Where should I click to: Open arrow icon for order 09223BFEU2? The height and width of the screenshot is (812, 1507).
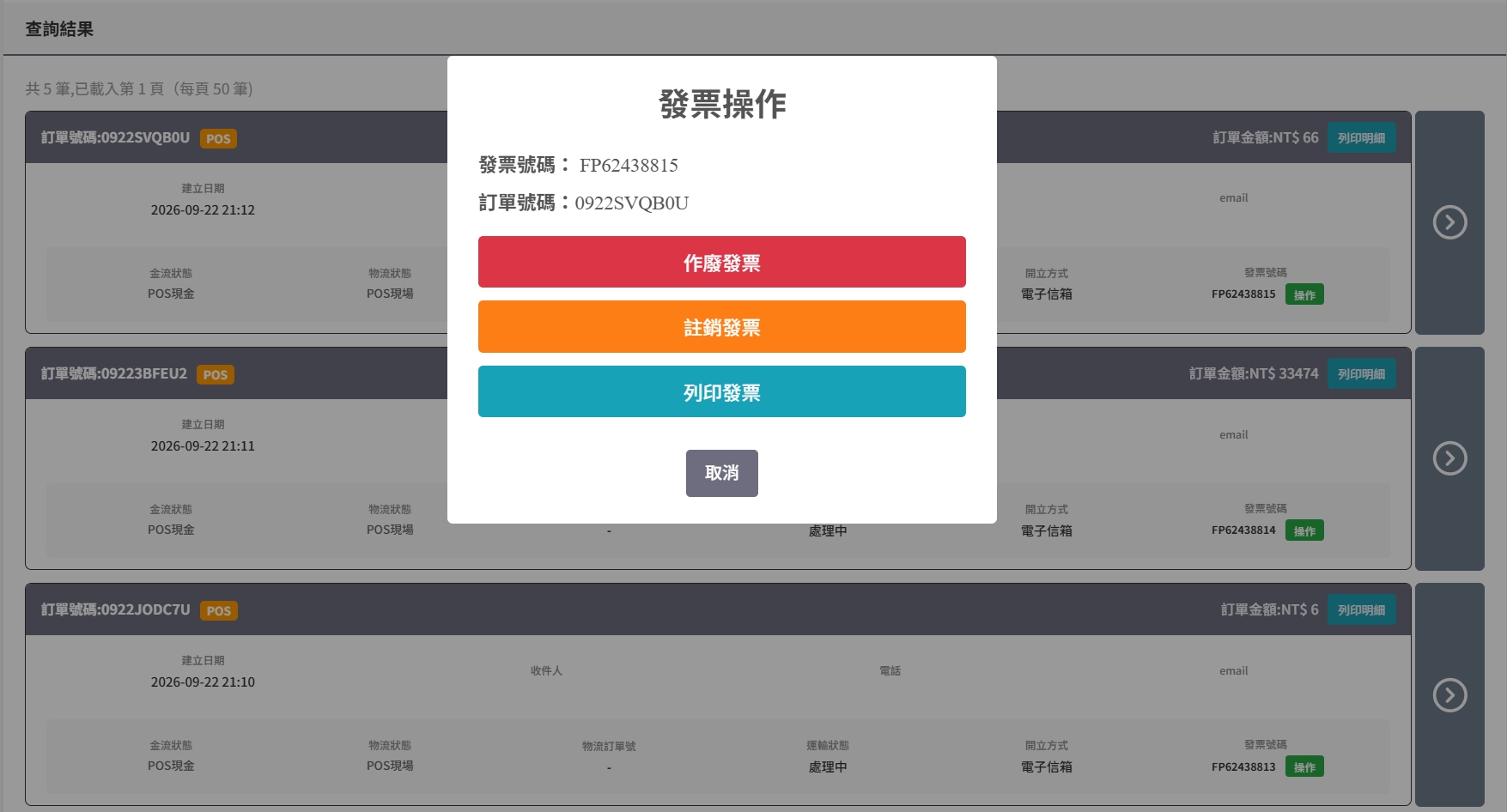(x=1449, y=458)
